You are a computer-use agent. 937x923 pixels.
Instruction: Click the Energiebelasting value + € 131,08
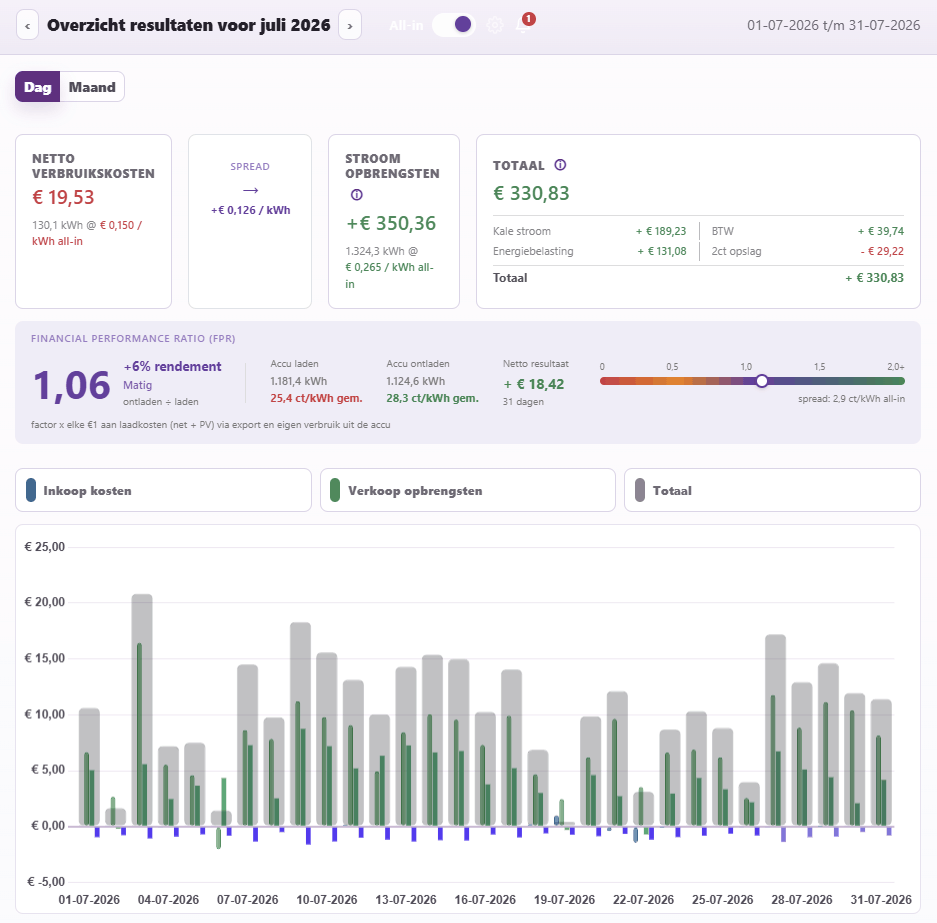(662, 252)
